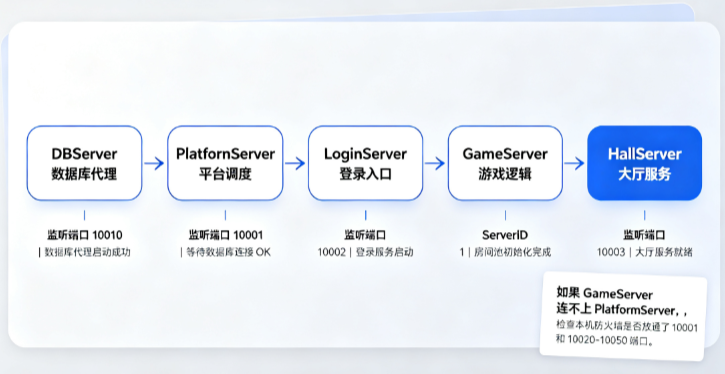Click the 监听端口 10010 label
This screenshot has width=725, height=374.
pyautogui.click(x=85, y=235)
